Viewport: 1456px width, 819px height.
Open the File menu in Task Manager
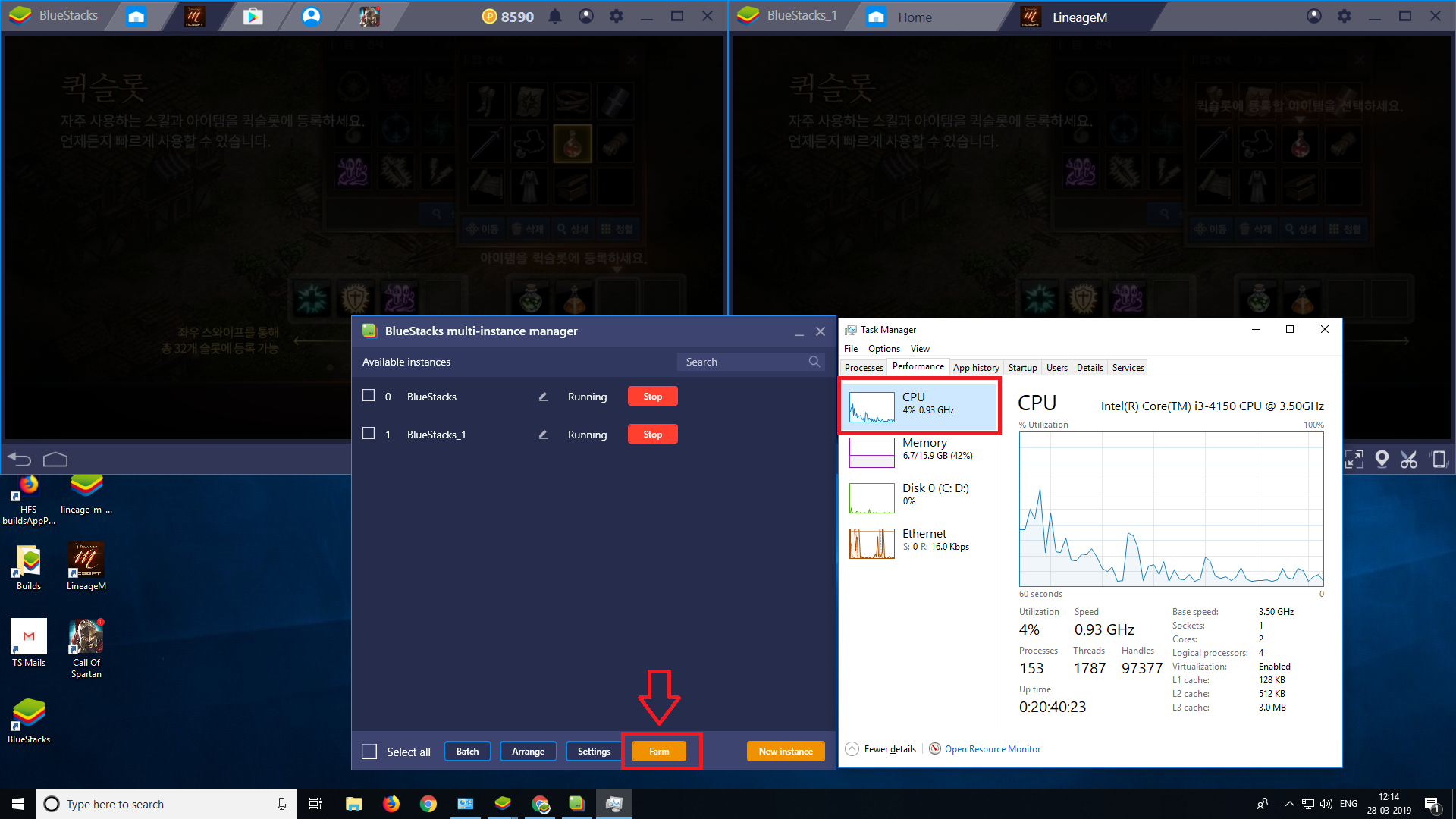(851, 349)
